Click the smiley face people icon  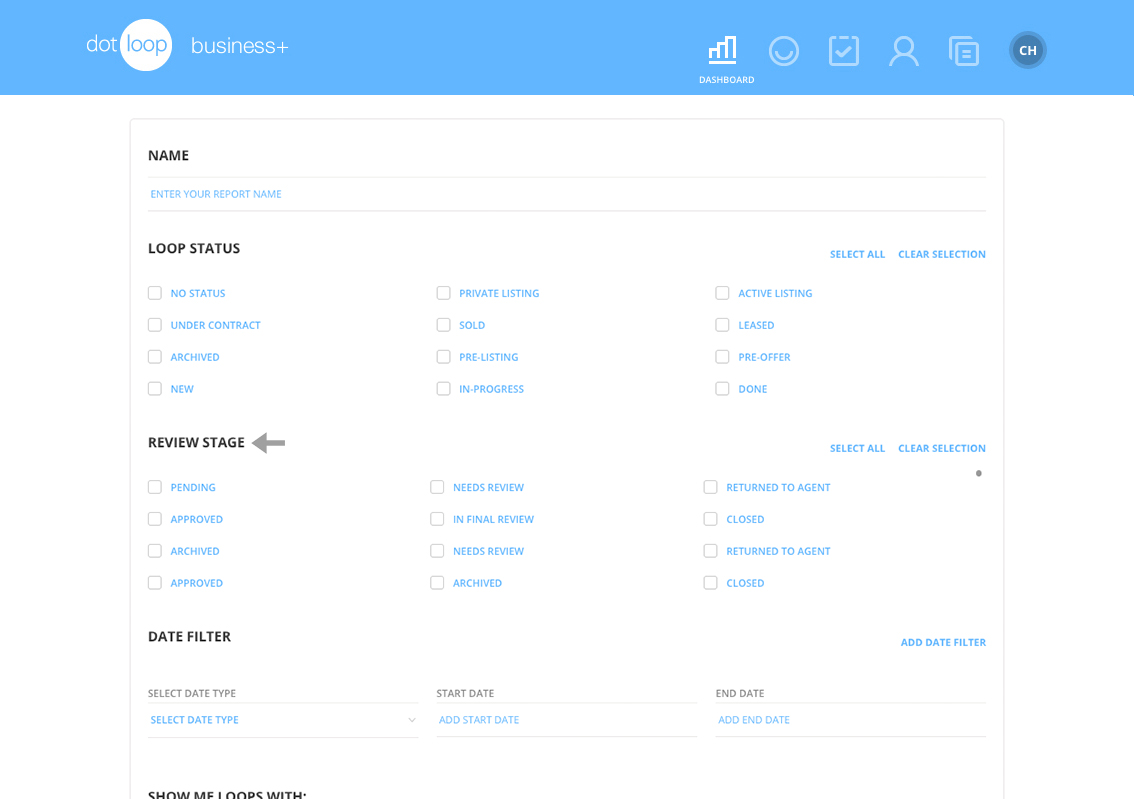tap(784, 50)
